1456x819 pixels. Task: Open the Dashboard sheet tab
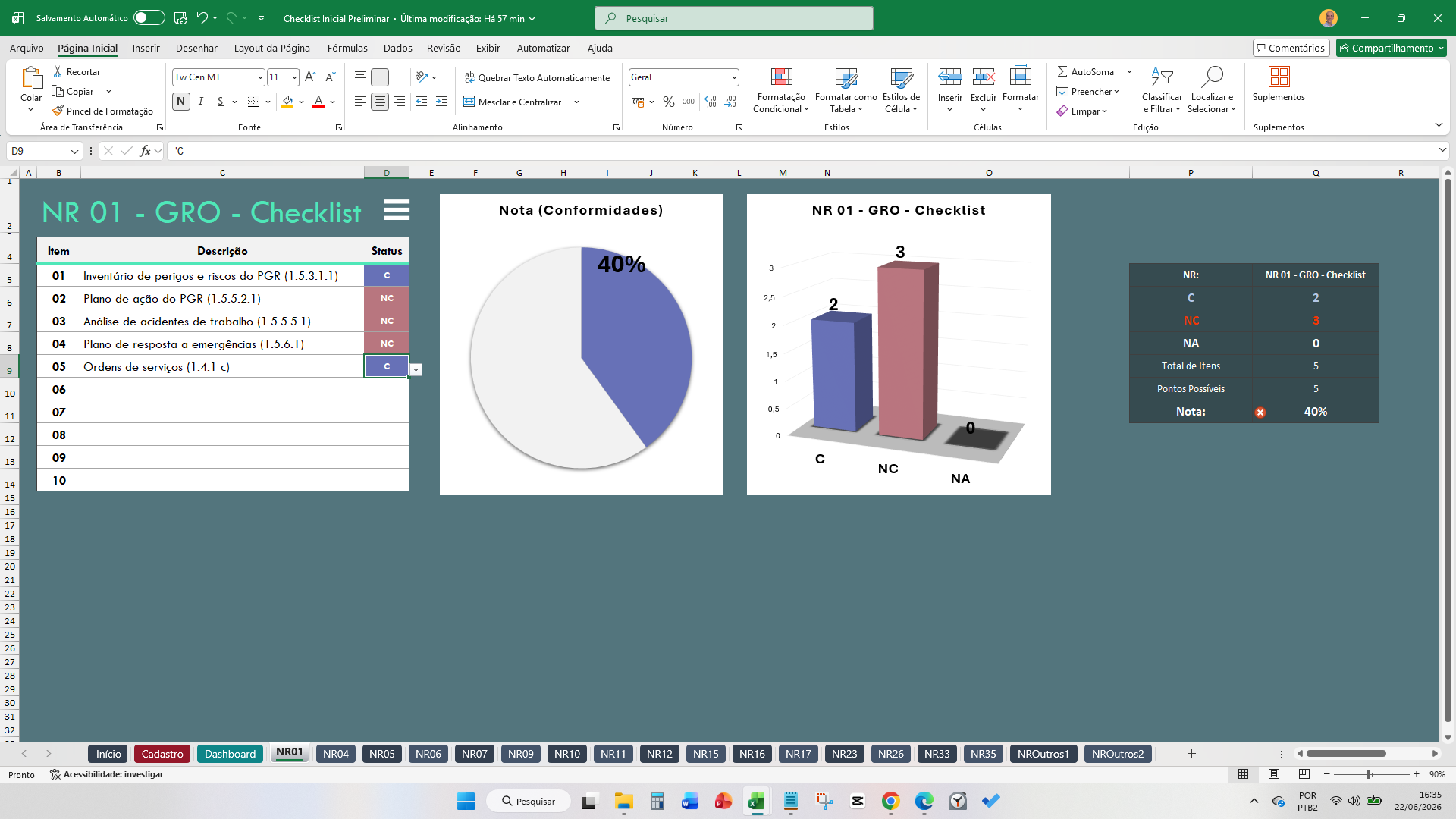pos(230,754)
